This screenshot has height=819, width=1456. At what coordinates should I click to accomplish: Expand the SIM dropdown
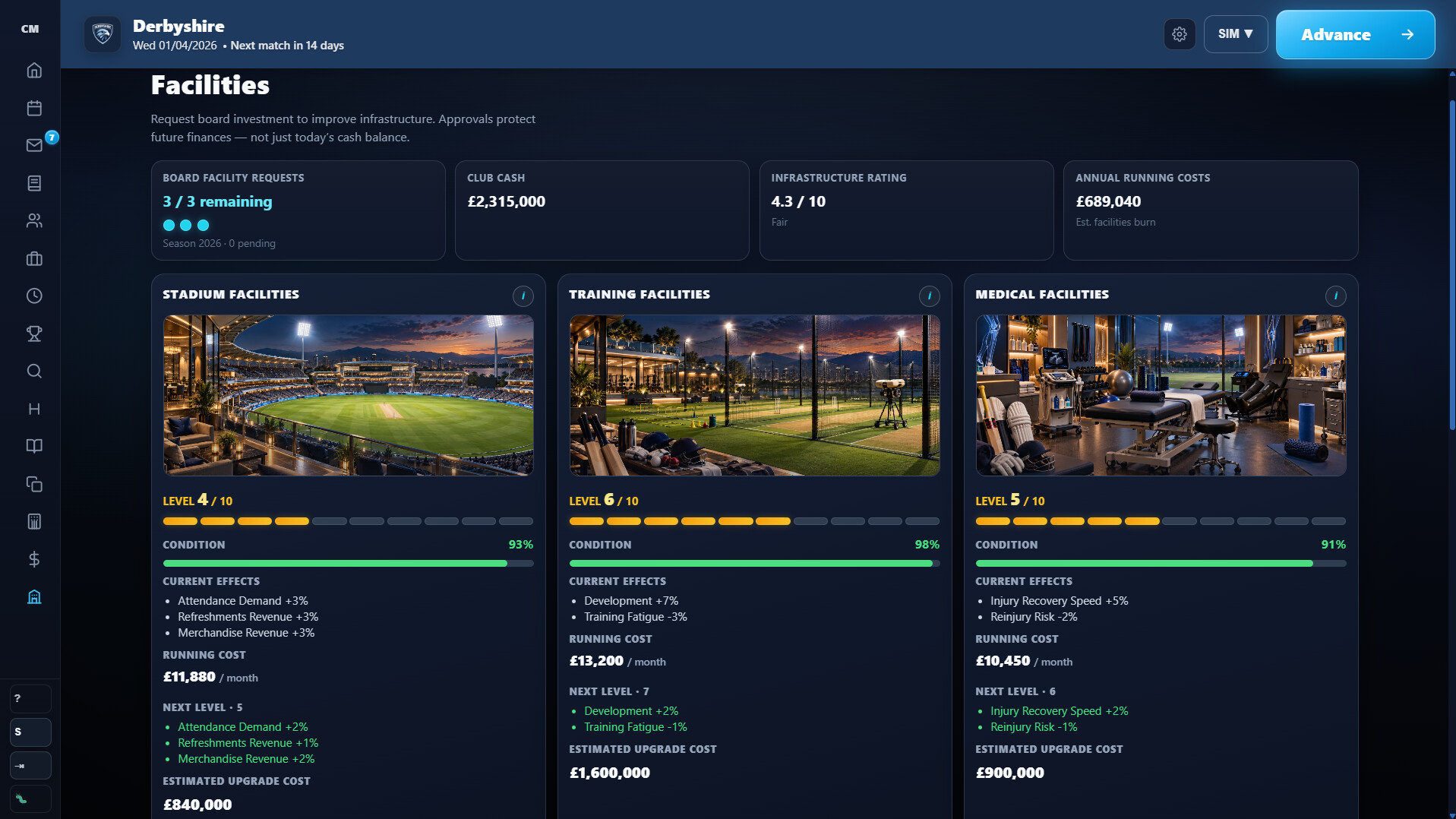pos(1235,34)
